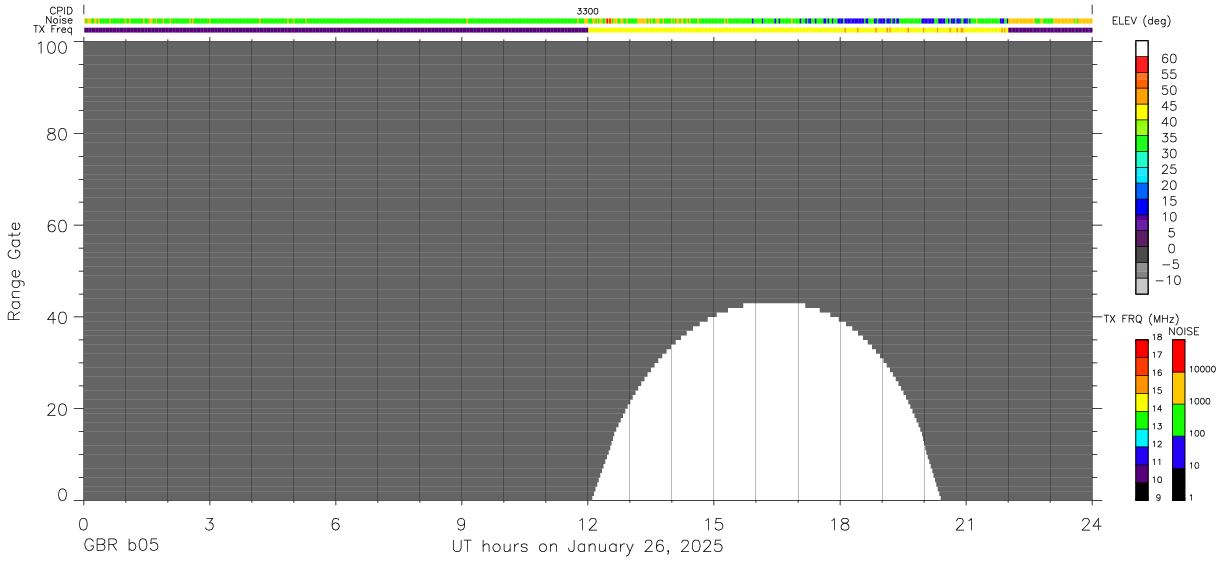Viewport: 1228px width, 567px height.
Task: Click the '6' tick on UT hours axis
Action: point(335,524)
